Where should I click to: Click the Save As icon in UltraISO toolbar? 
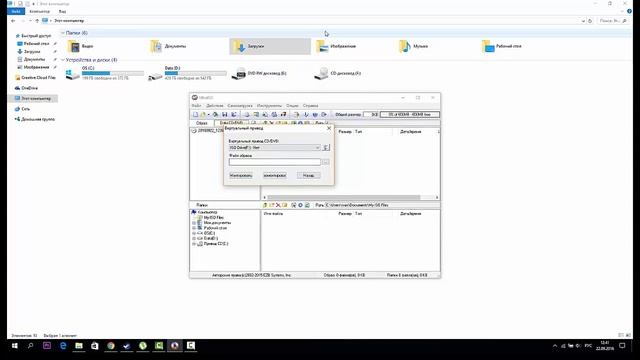233,115
